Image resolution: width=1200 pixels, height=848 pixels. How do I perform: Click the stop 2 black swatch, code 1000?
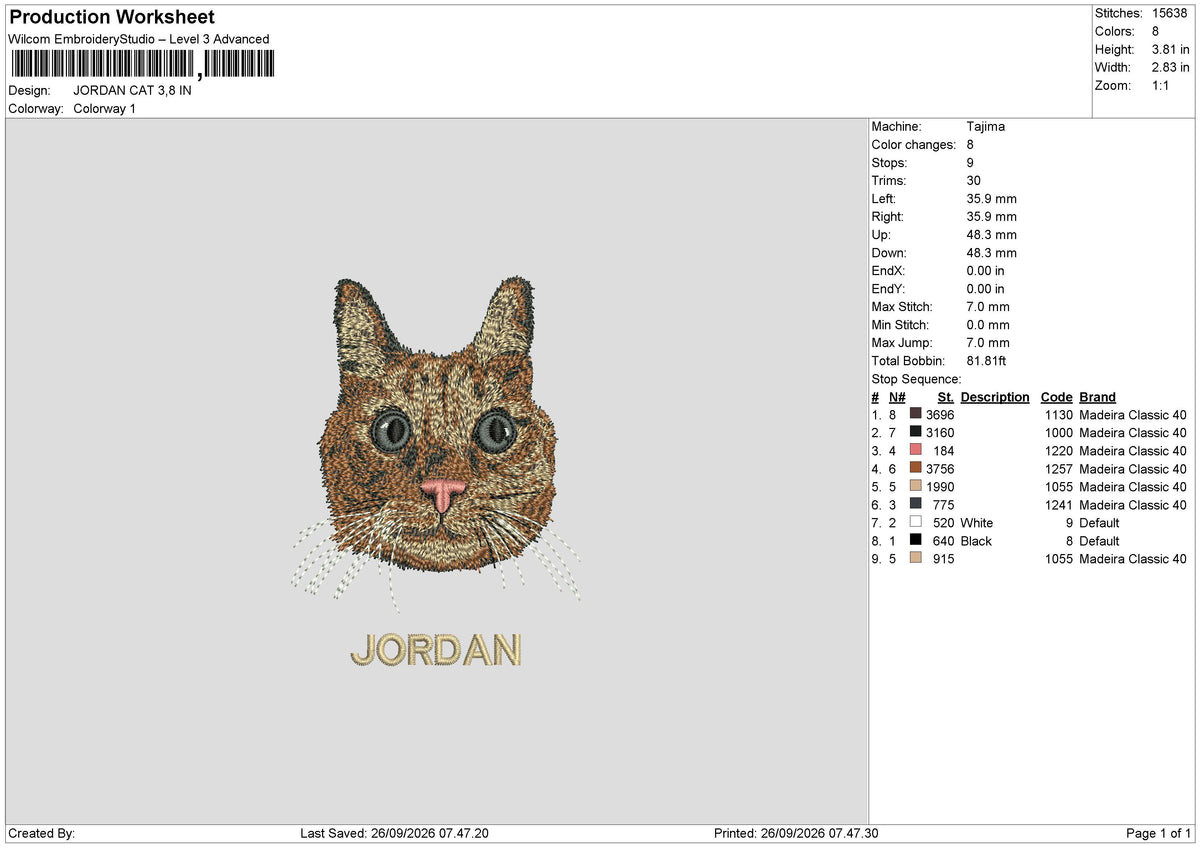915,432
